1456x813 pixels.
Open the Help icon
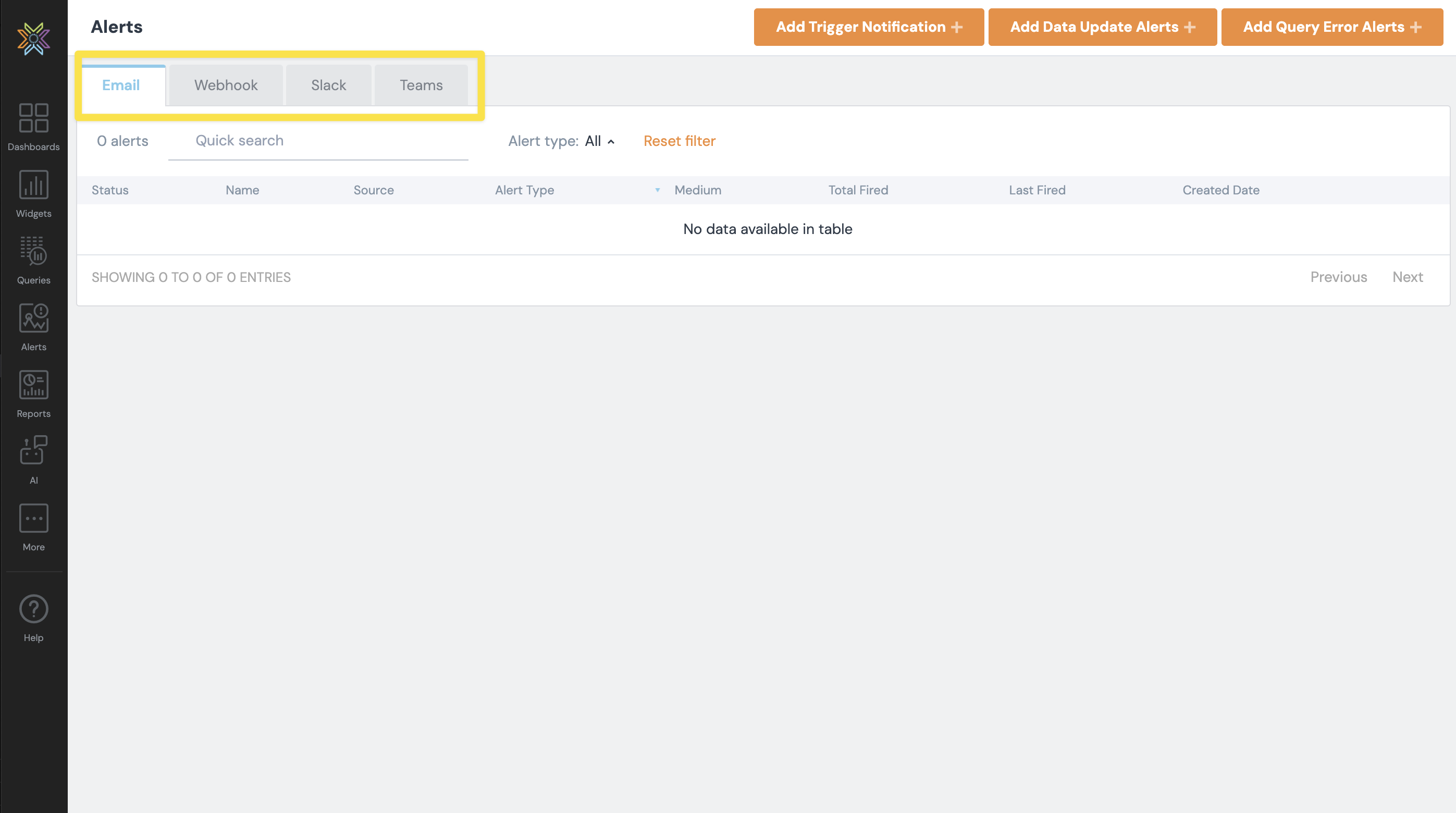pyautogui.click(x=33, y=618)
